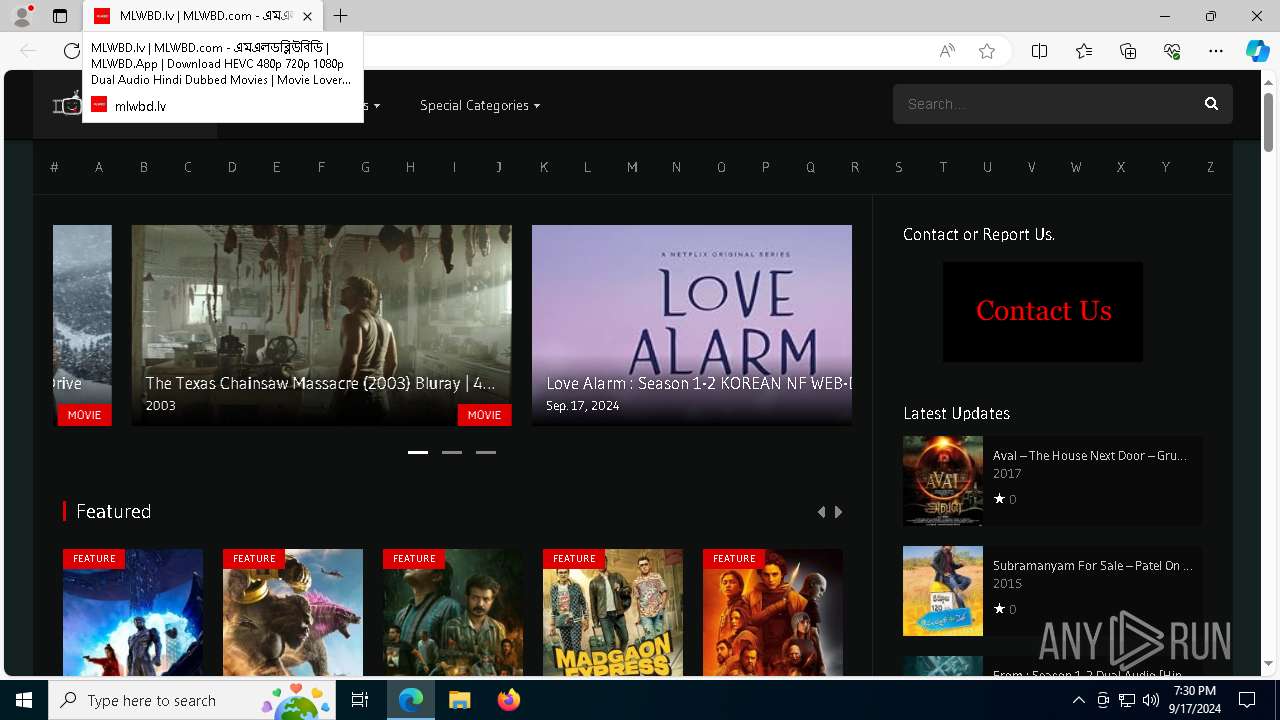1280x720 pixels.
Task: Open Edge Settings and more menu
Action: [x=1216, y=51]
